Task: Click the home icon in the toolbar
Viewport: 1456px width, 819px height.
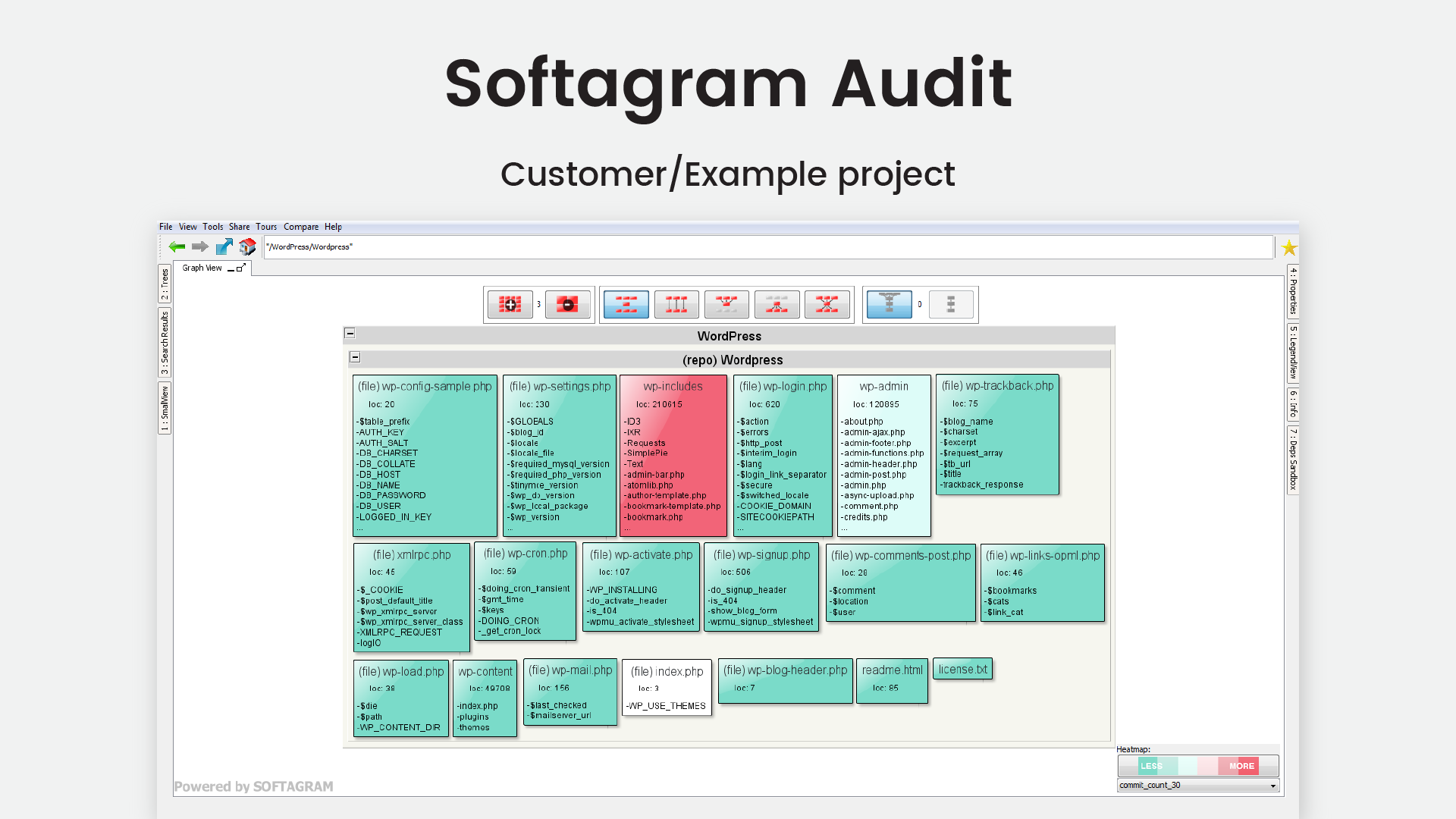Action: point(247,246)
